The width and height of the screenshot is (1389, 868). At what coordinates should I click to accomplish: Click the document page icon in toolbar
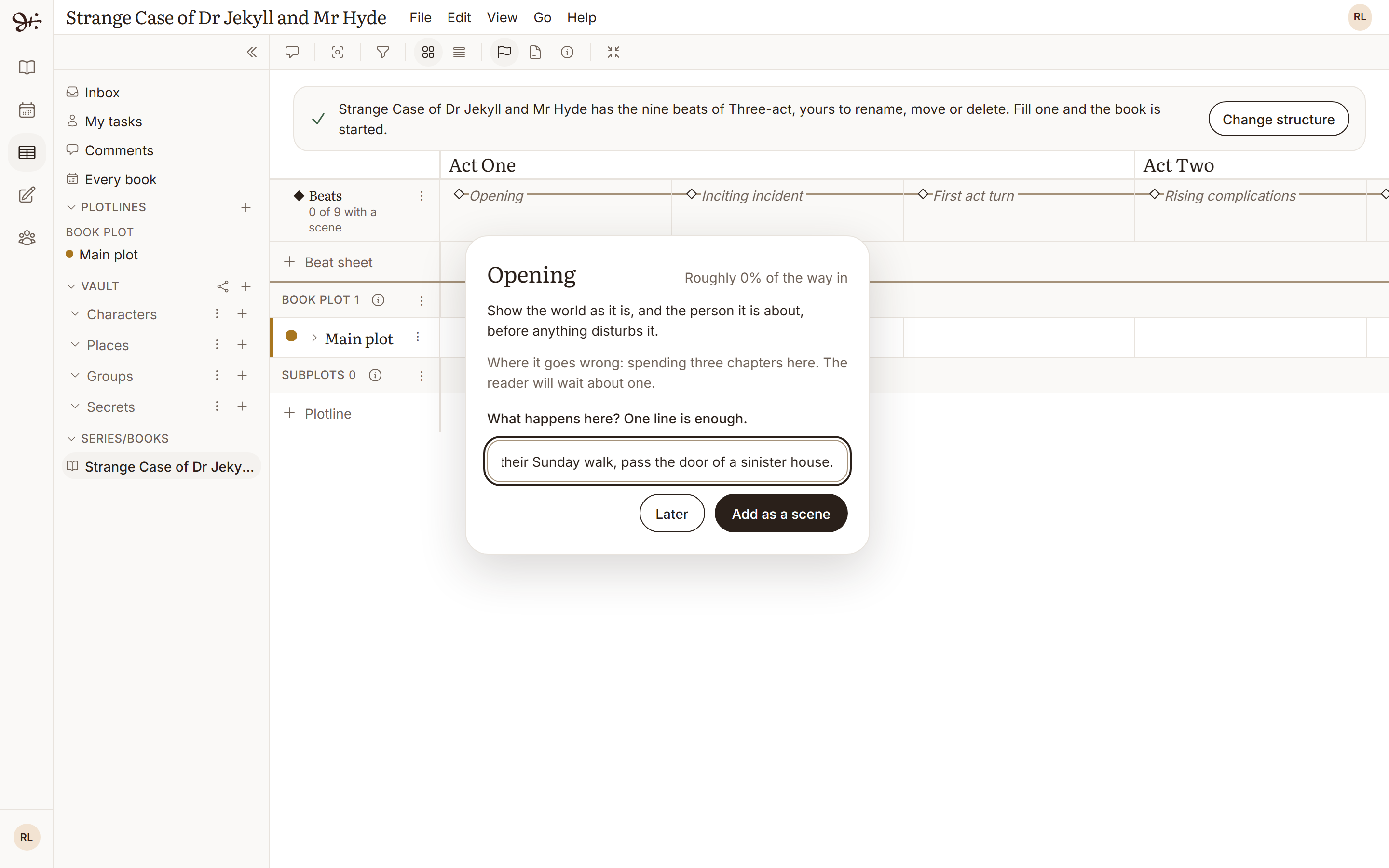coord(535,52)
